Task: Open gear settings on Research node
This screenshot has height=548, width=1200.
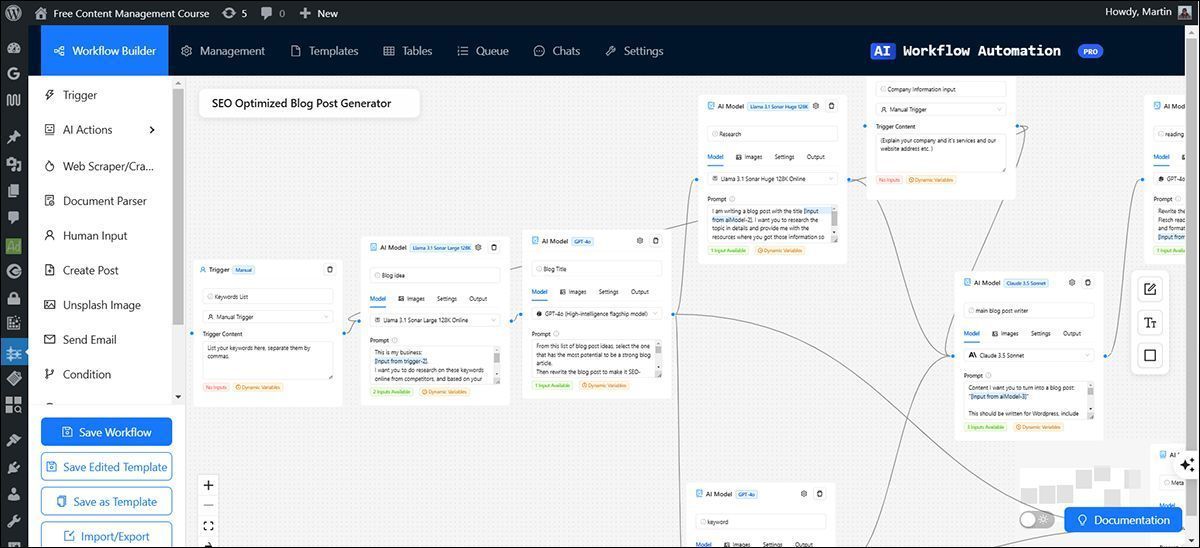Action: tap(816, 105)
